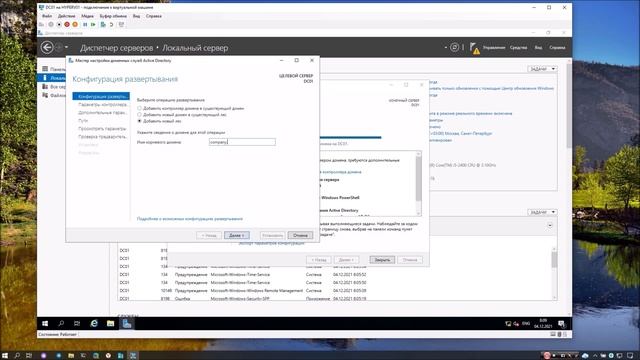Open notifications flag with warning
Screen dimensions: 640x360
(474, 48)
